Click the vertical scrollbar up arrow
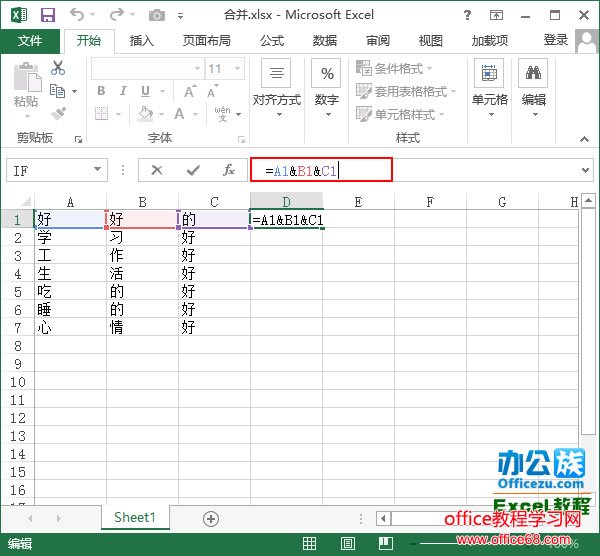 click(589, 201)
